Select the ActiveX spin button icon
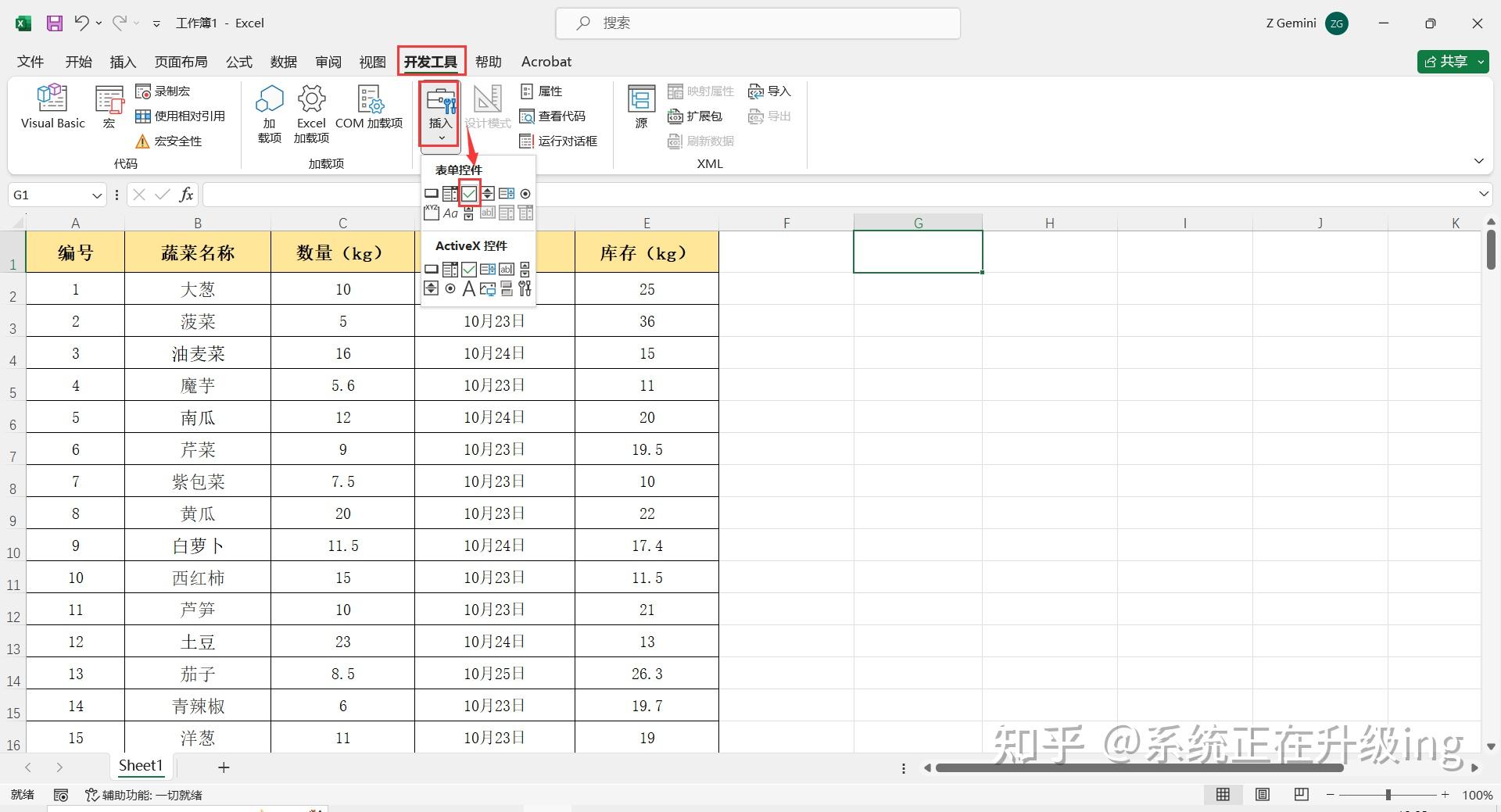The width and height of the screenshot is (1501, 812). (x=432, y=289)
